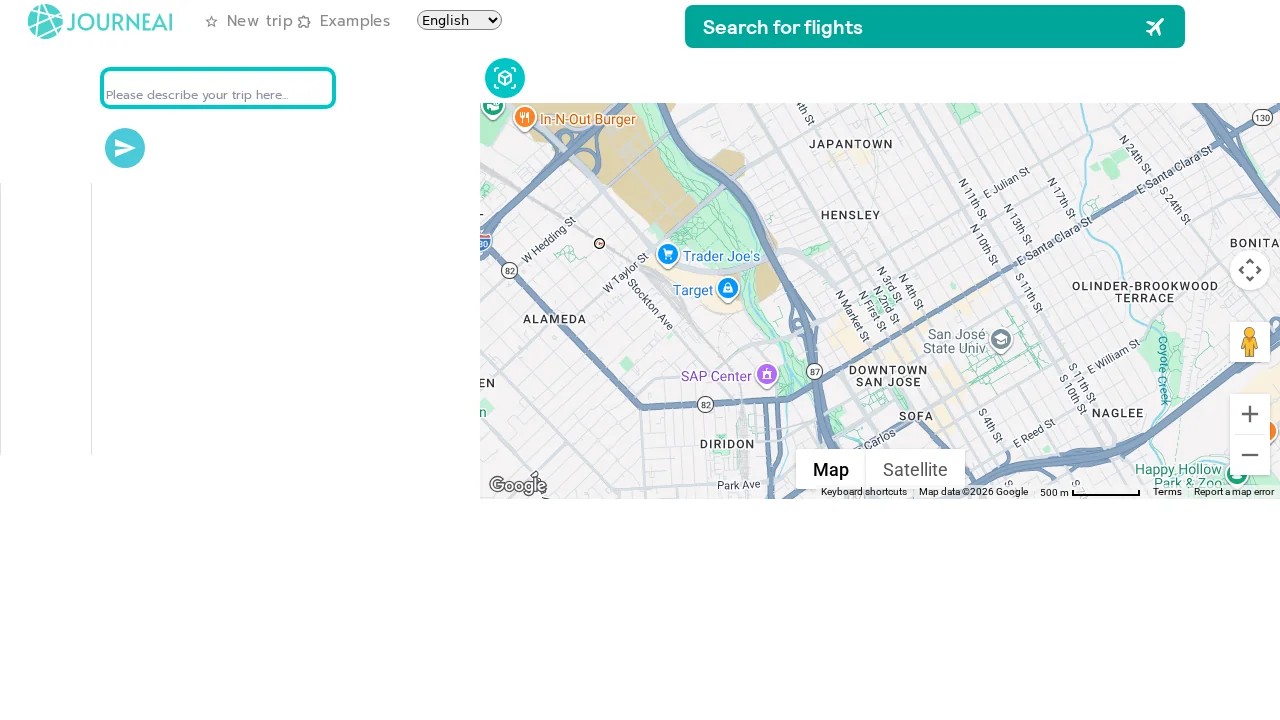The width and height of the screenshot is (1280, 720).
Task: Open the map Terms link
Action: [1167, 492]
